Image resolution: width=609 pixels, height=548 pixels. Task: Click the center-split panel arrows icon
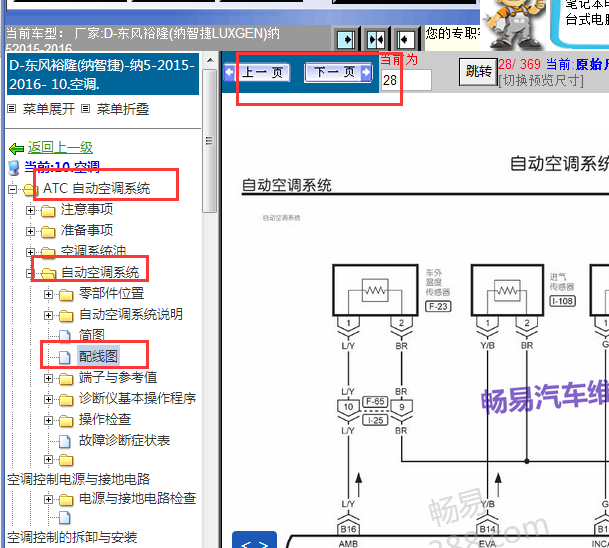pos(376,39)
